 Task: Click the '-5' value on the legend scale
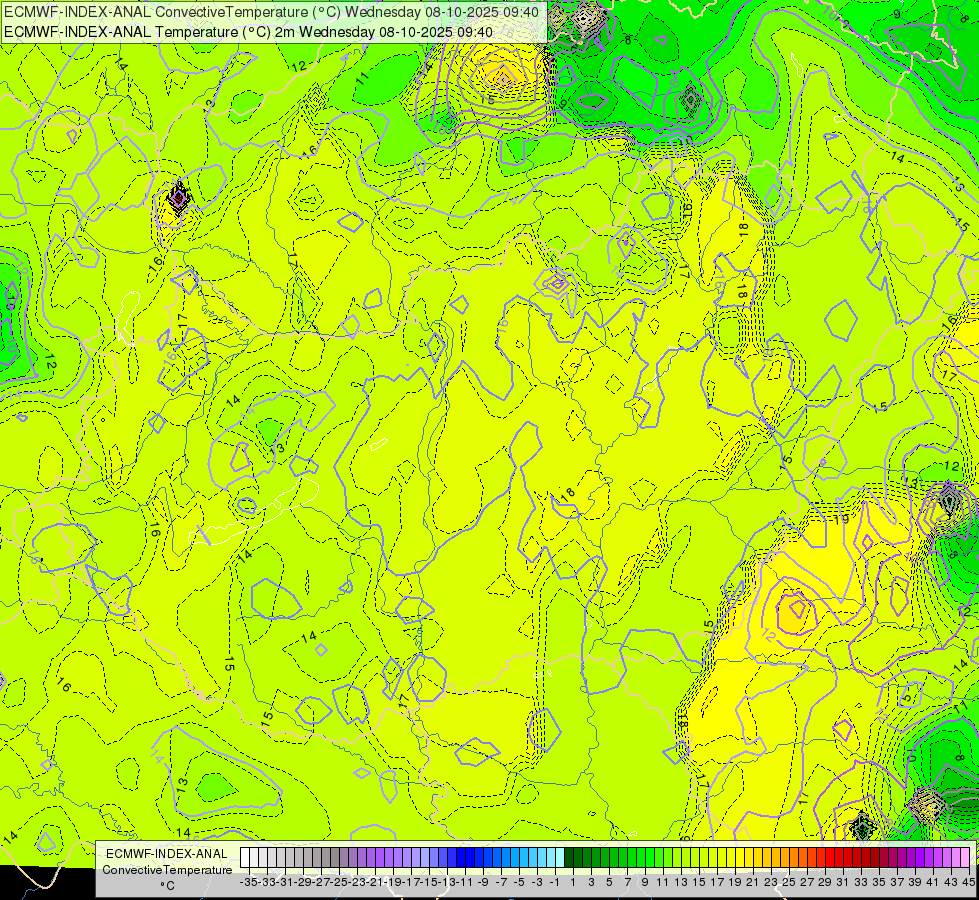[x=519, y=882]
